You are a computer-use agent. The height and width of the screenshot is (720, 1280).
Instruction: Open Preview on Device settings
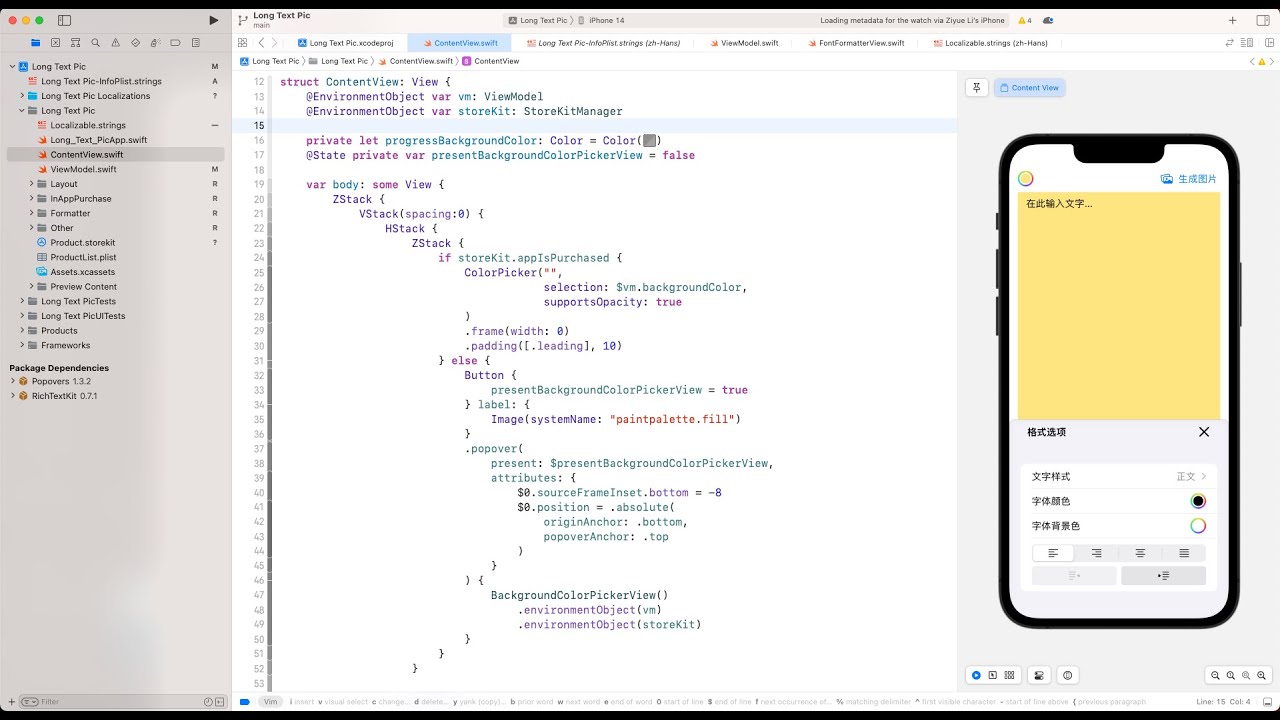[1068, 675]
